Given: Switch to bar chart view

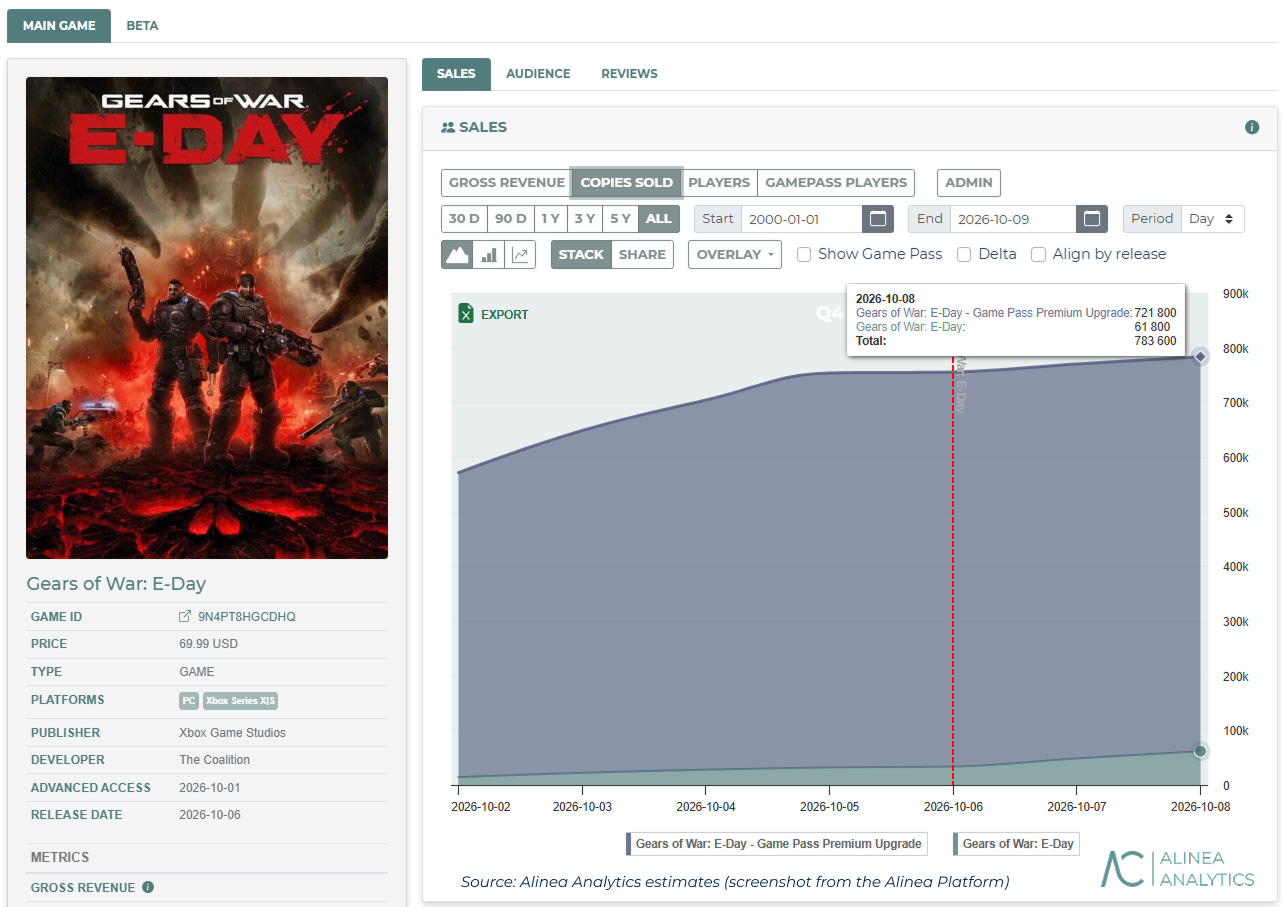Looking at the screenshot, I should coord(489,255).
